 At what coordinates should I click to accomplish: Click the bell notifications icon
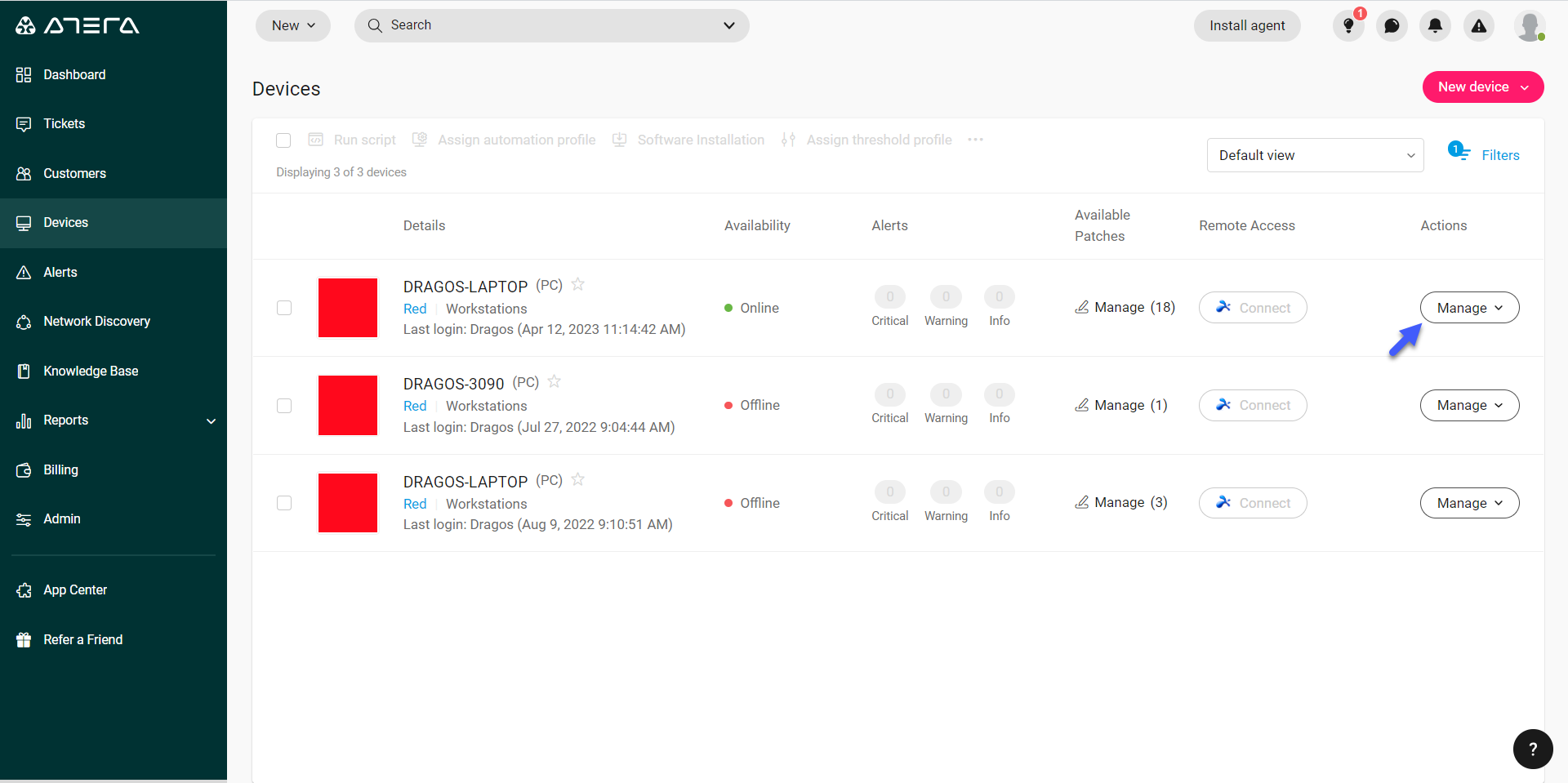(1435, 26)
